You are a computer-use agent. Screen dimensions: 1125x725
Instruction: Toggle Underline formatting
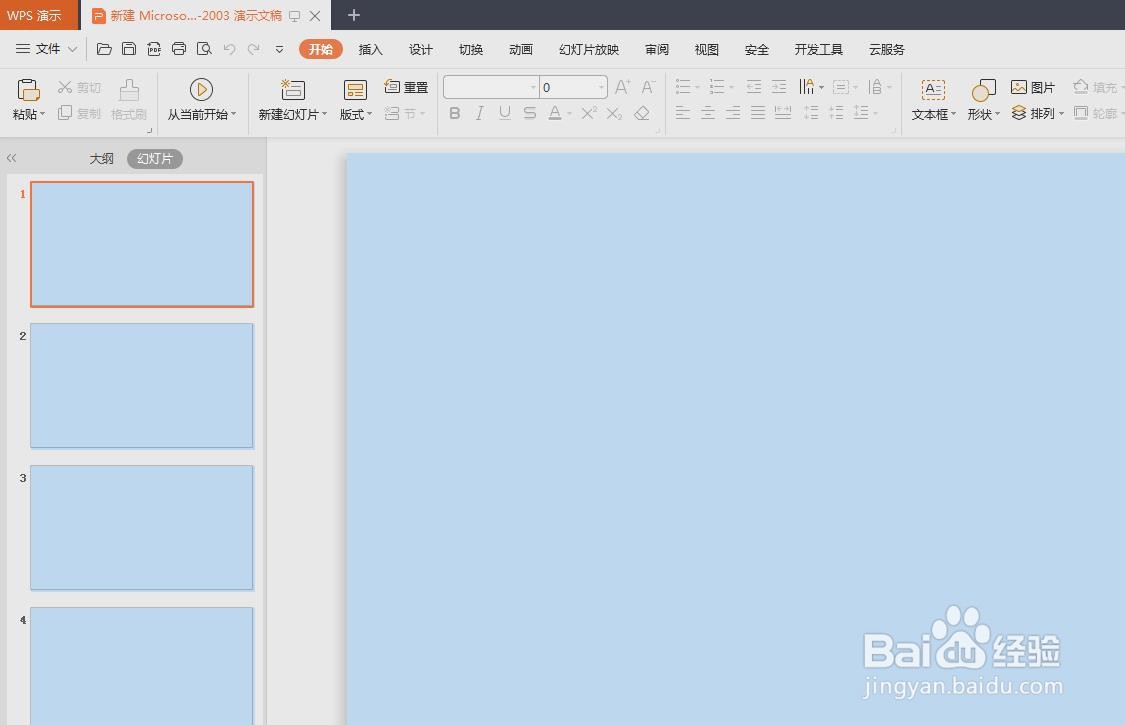pos(504,113)
